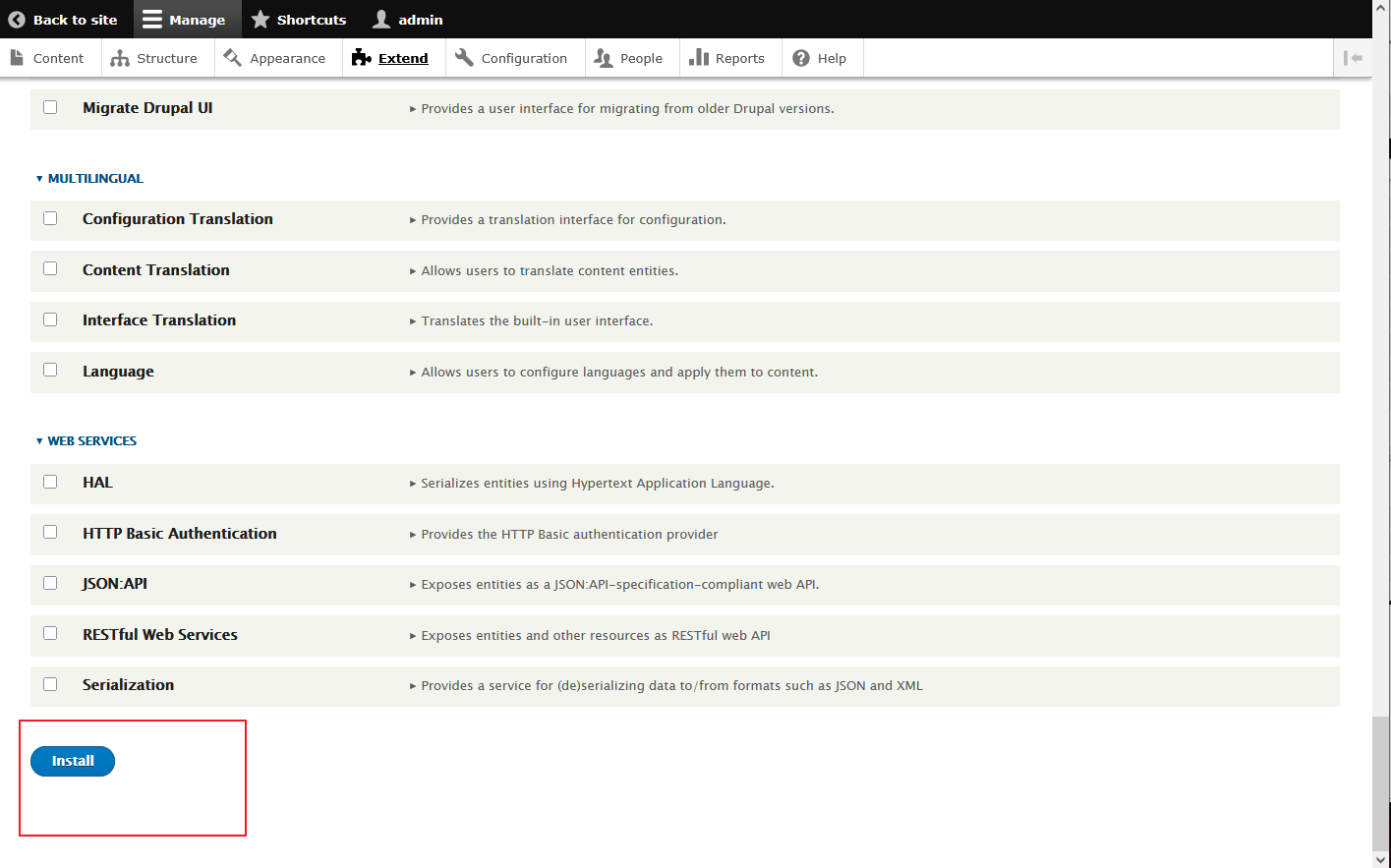
Task: Check the Configuration Translation module checkbox
Action: 50,218
